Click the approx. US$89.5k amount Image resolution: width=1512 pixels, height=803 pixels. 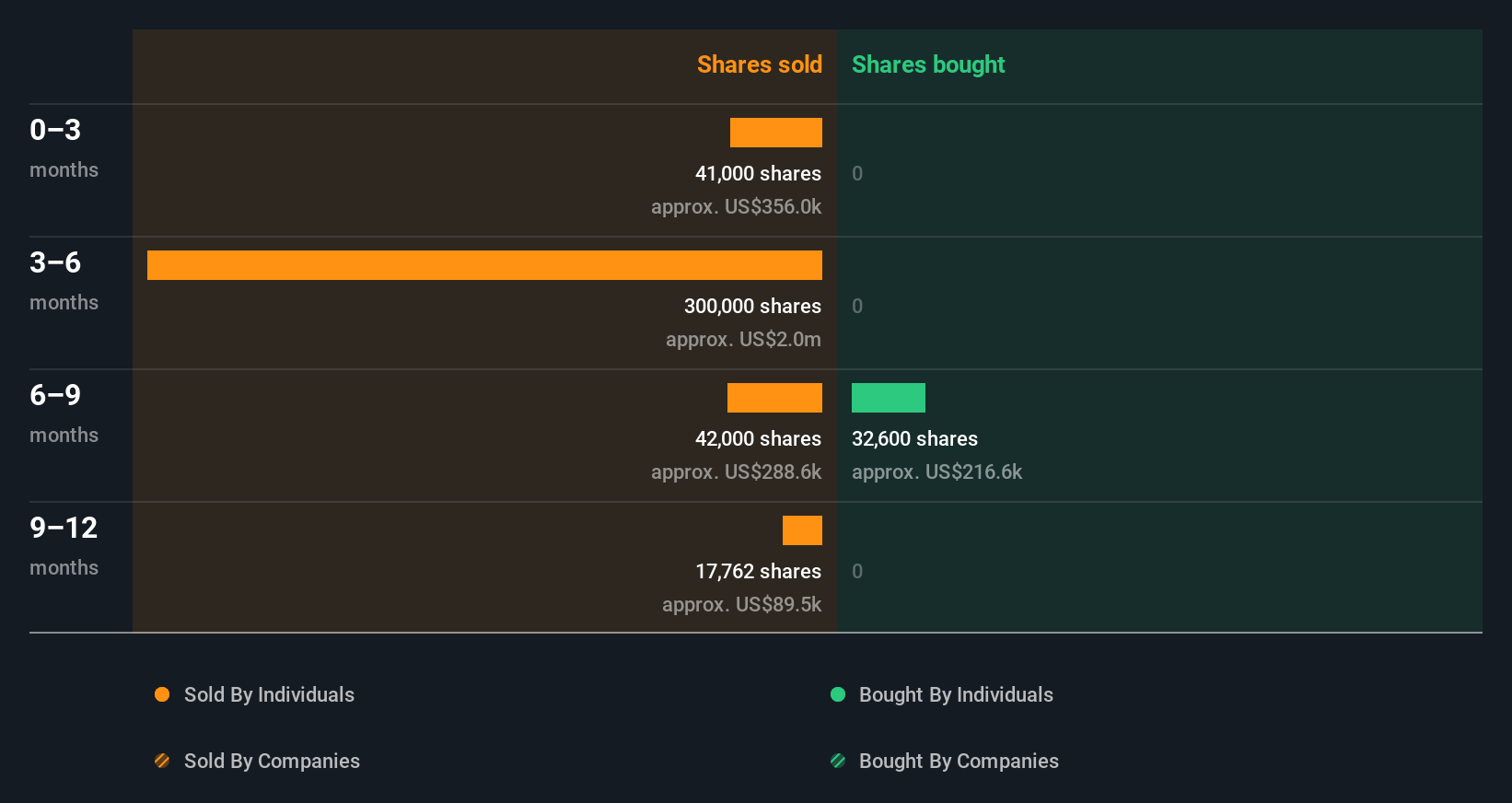741,604
